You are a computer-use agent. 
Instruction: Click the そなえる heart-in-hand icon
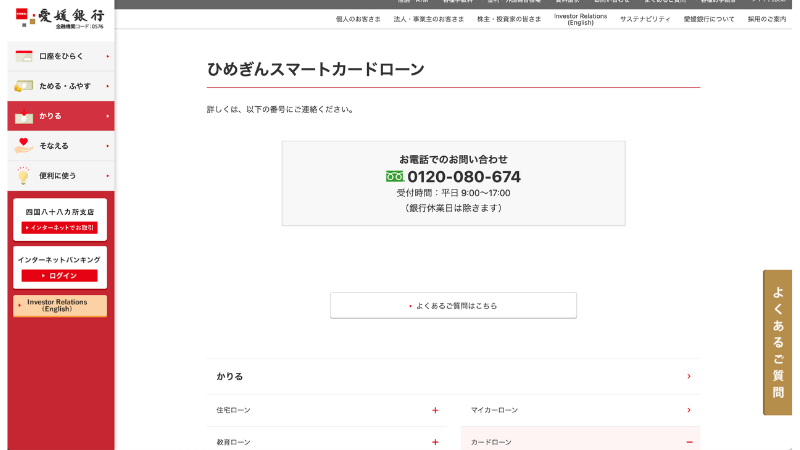(x=23, y=145)
